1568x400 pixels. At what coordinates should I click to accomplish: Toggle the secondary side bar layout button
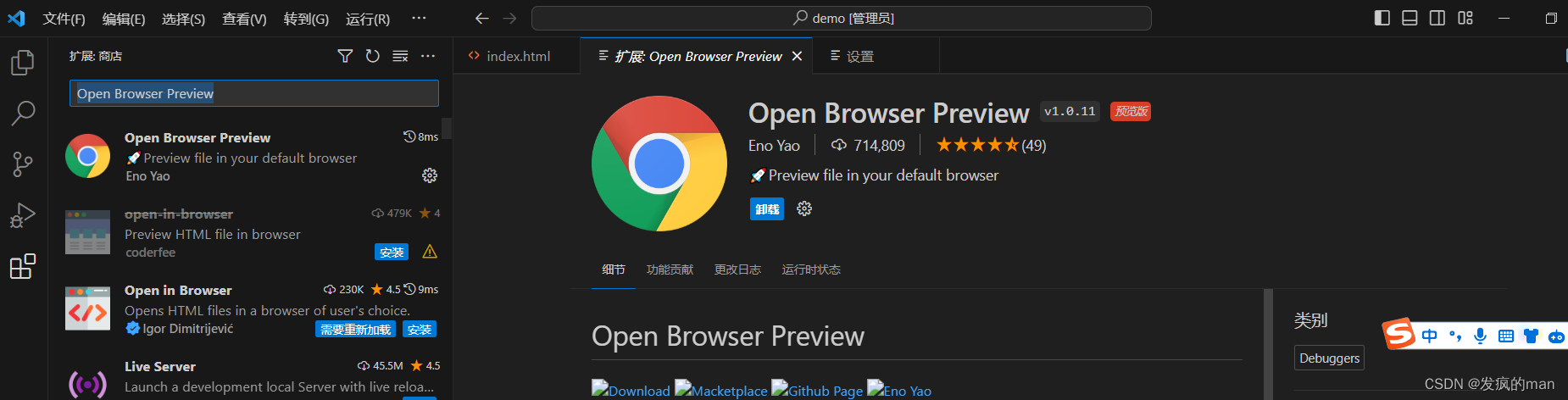1437,18
